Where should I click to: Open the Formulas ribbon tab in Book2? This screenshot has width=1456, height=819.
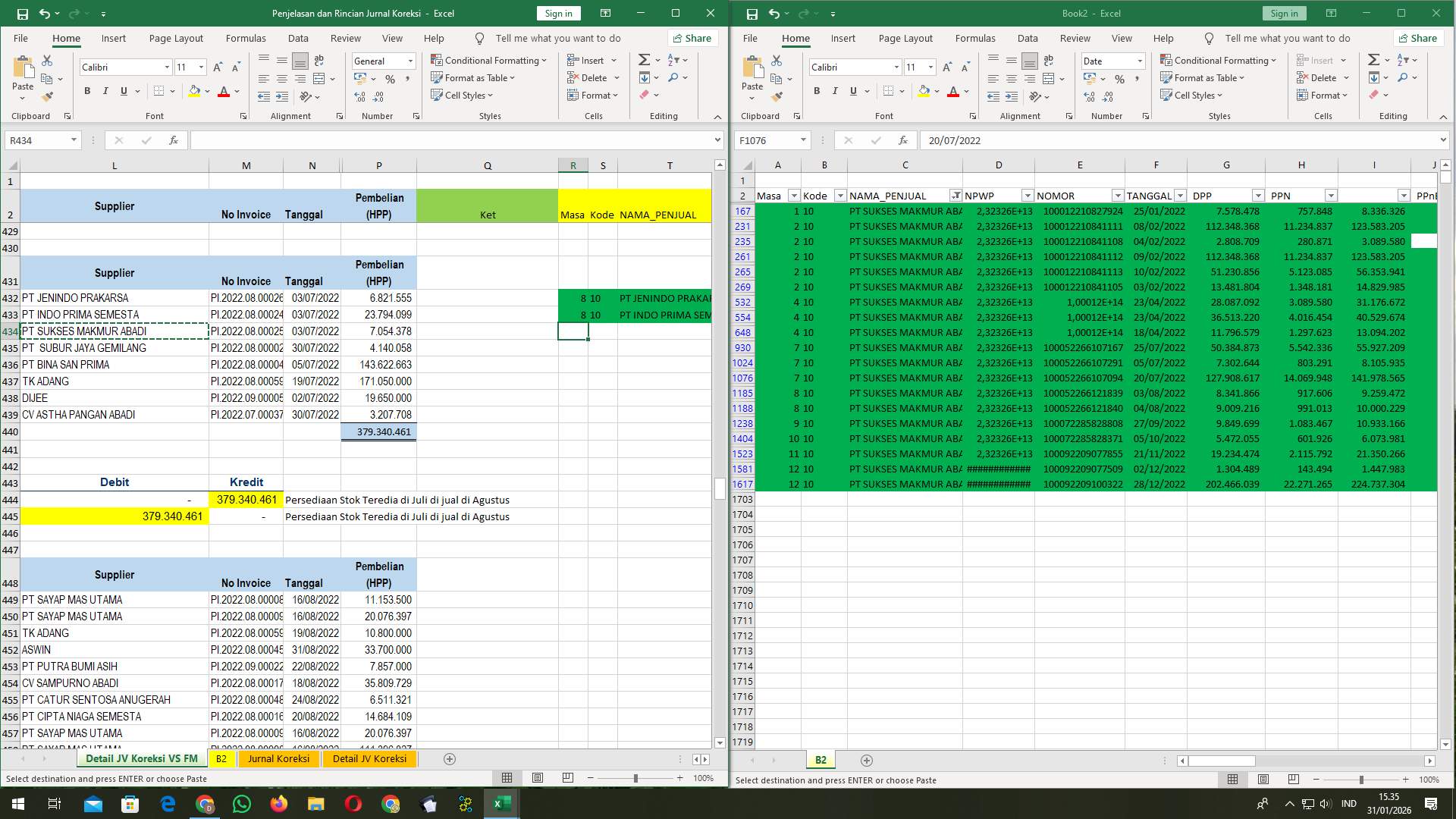[x=976, y=38]
